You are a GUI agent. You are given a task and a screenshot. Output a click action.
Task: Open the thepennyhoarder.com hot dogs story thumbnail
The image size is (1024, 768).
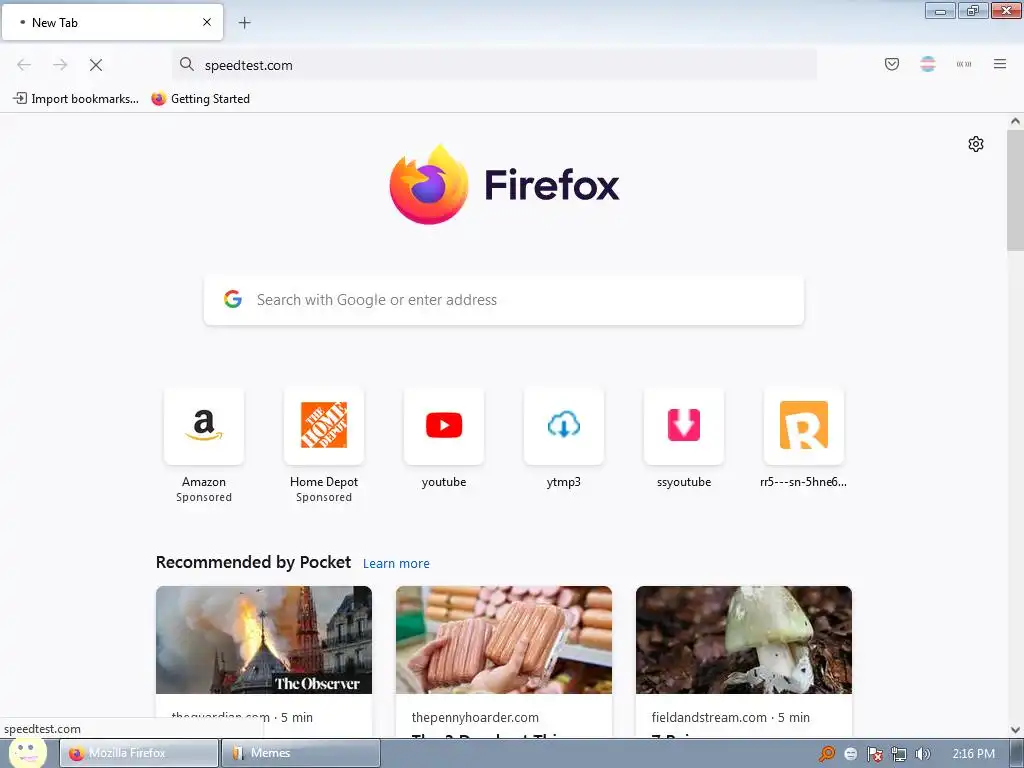pyautogui.click(x=504, y=640)
